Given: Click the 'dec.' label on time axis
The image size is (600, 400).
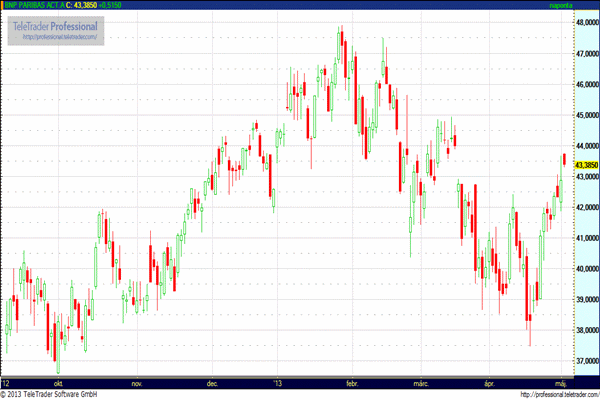Looking at the screenshot, I should [212, 382].
